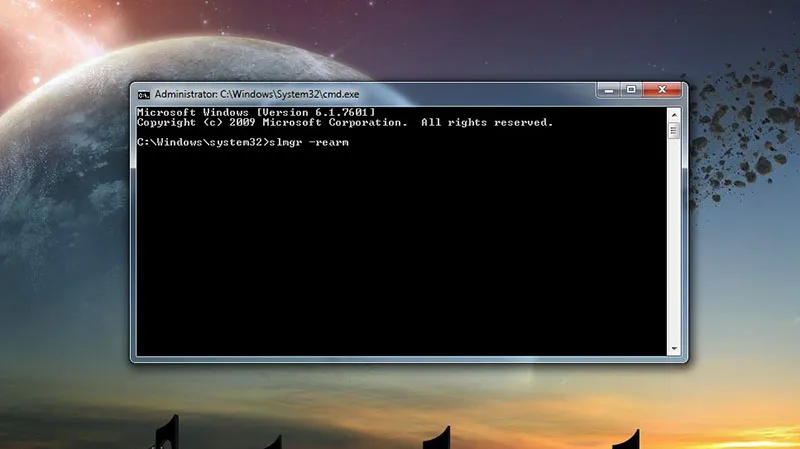
Task: Close the Administrator cmd.exe window
Action: (662, 91)
